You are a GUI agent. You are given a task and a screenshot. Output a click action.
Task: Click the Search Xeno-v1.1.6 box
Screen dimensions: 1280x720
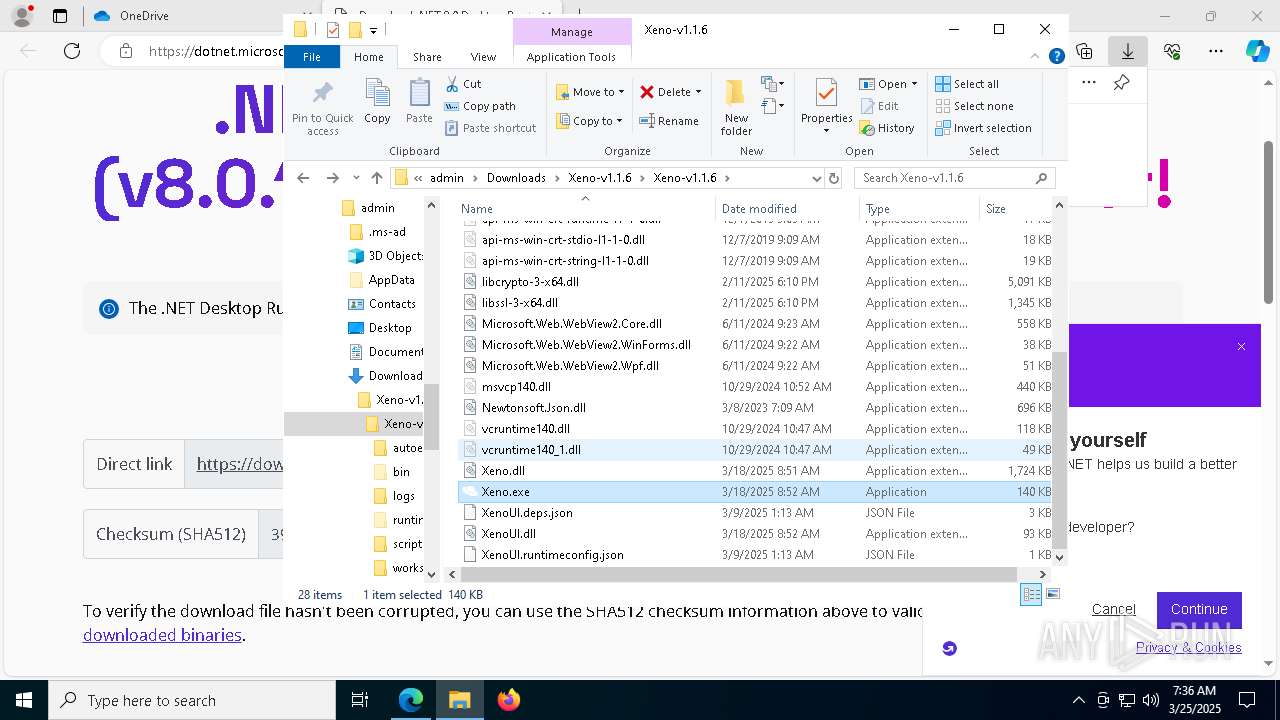click(x=954, y=178)
